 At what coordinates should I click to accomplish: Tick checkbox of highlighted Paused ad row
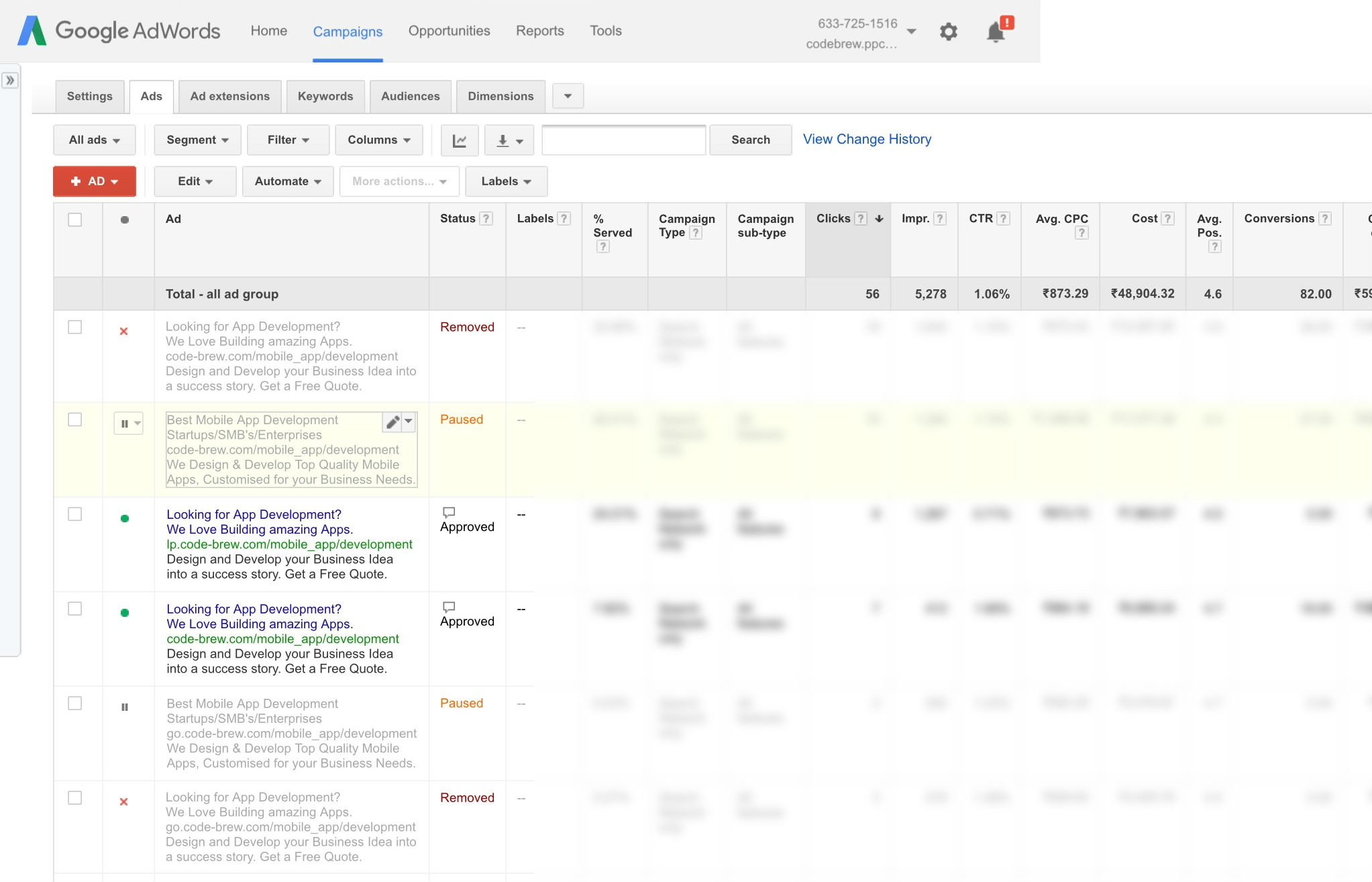point(75,420)
